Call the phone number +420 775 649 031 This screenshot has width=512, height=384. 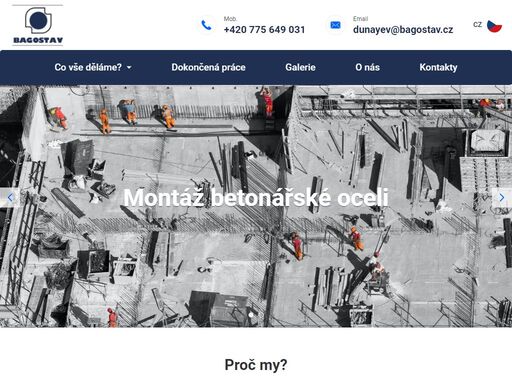coord(264,30)
